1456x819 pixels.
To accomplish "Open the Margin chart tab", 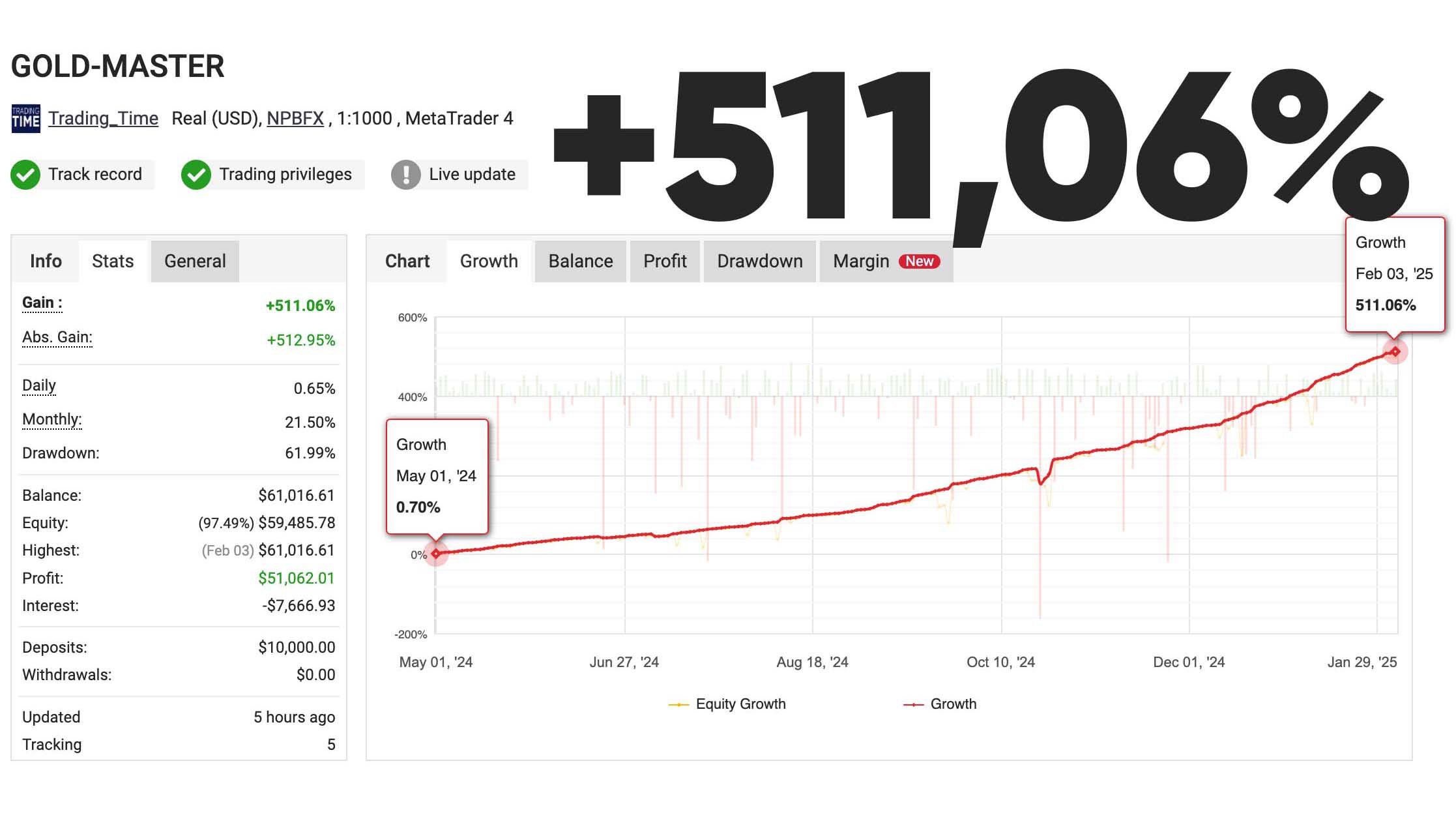I will pyautogui.click(x=886, y=261).
